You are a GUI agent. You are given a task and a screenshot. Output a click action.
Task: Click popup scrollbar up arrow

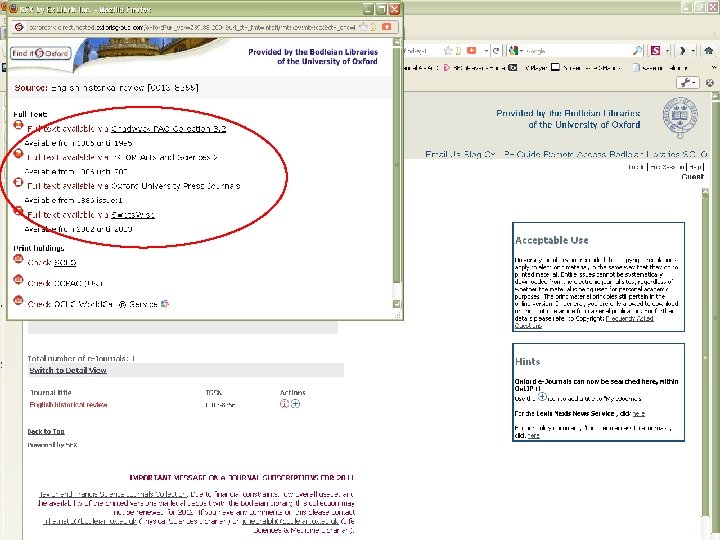[397, 42]
